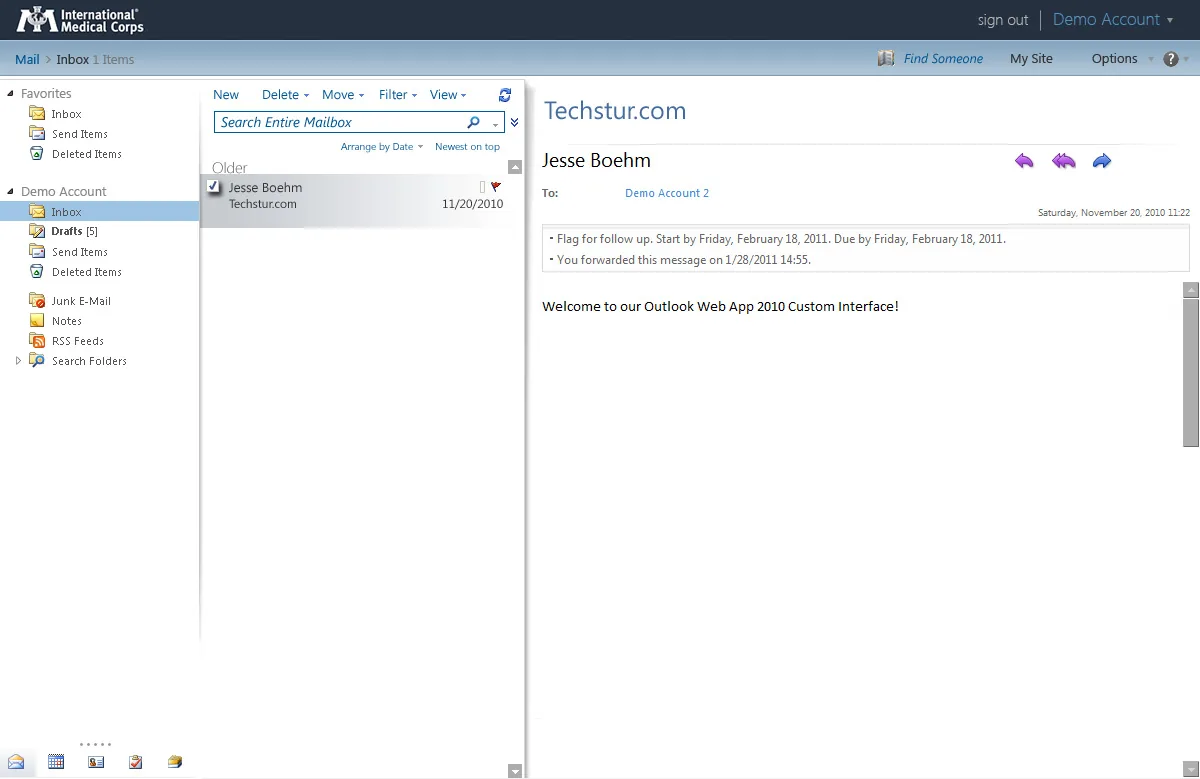Open Deleted Items under Favorites
This screenshot has height=779, width=1200.
point(86,154)
